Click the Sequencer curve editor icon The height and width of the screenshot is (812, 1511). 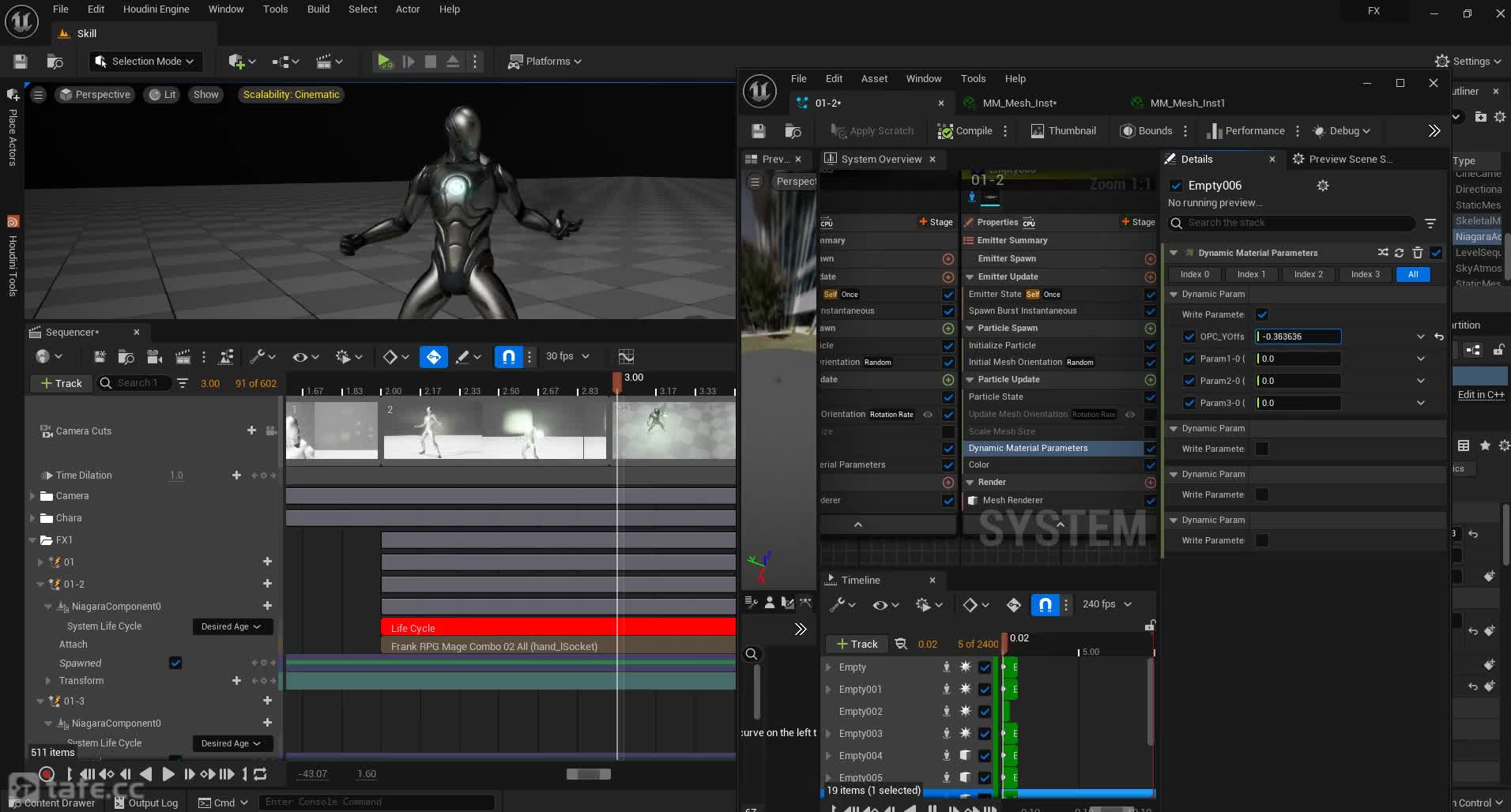(626, 357)
